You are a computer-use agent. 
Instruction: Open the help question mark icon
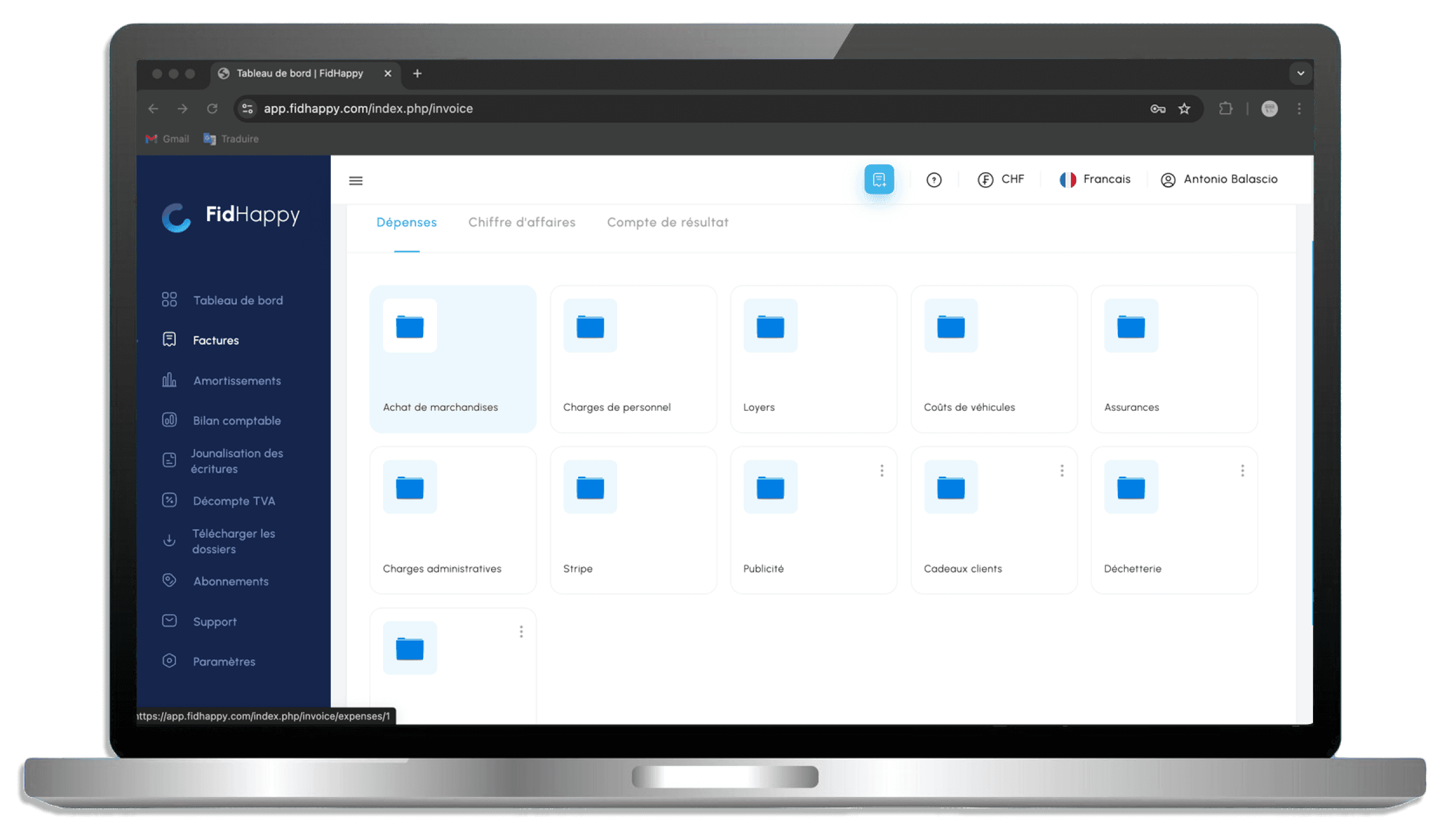pyautogui.click(x=933, y=180)
